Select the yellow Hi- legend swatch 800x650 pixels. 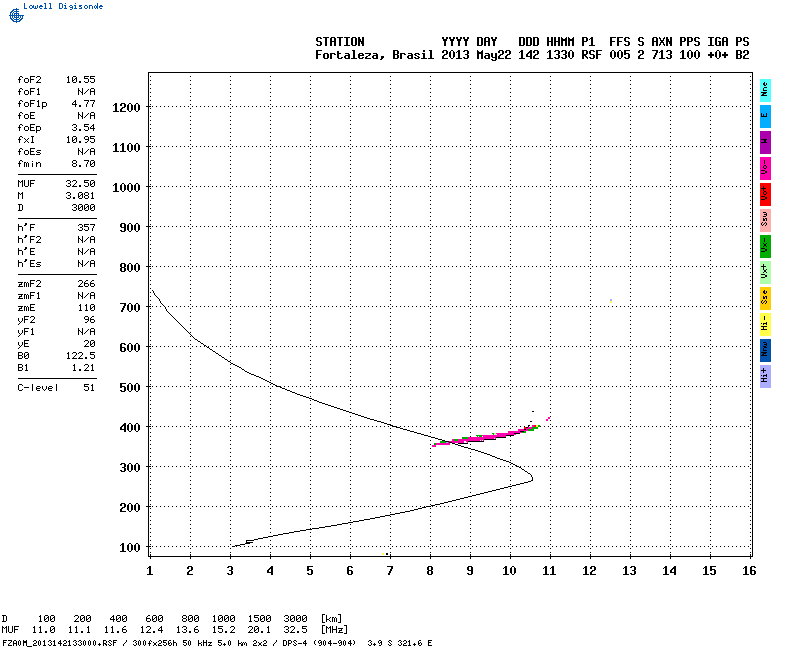point(765,324)
